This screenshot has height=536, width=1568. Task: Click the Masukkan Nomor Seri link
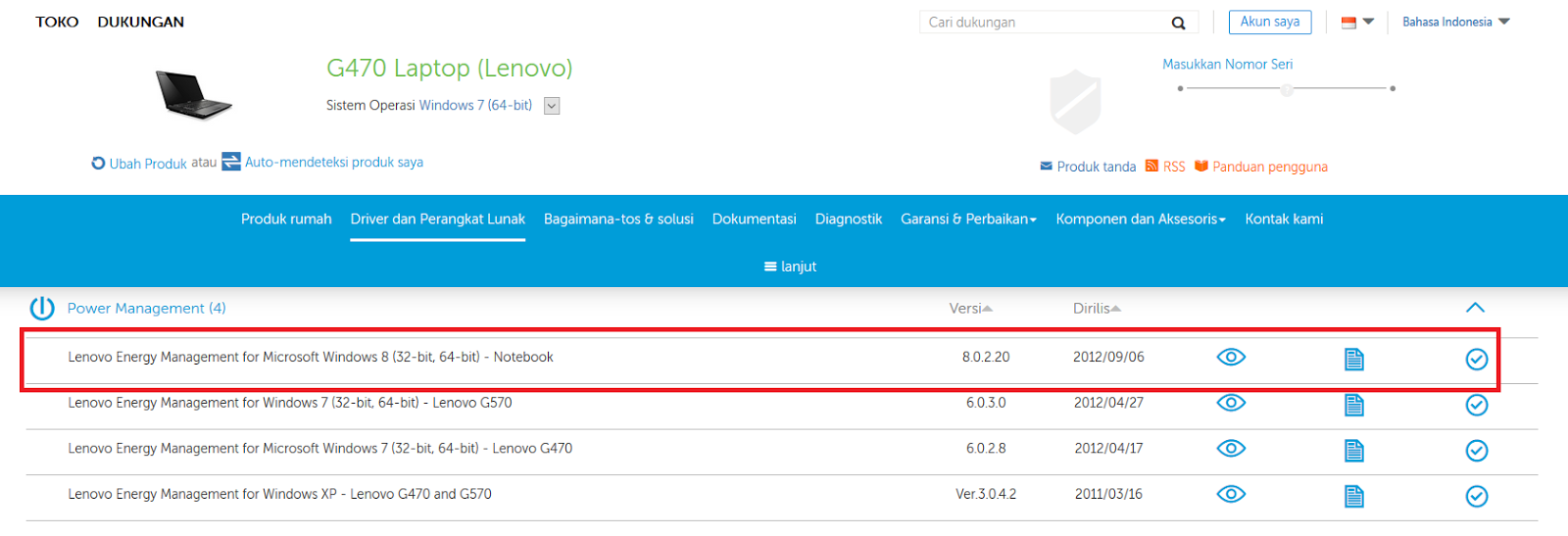(x=1227, y=64)
